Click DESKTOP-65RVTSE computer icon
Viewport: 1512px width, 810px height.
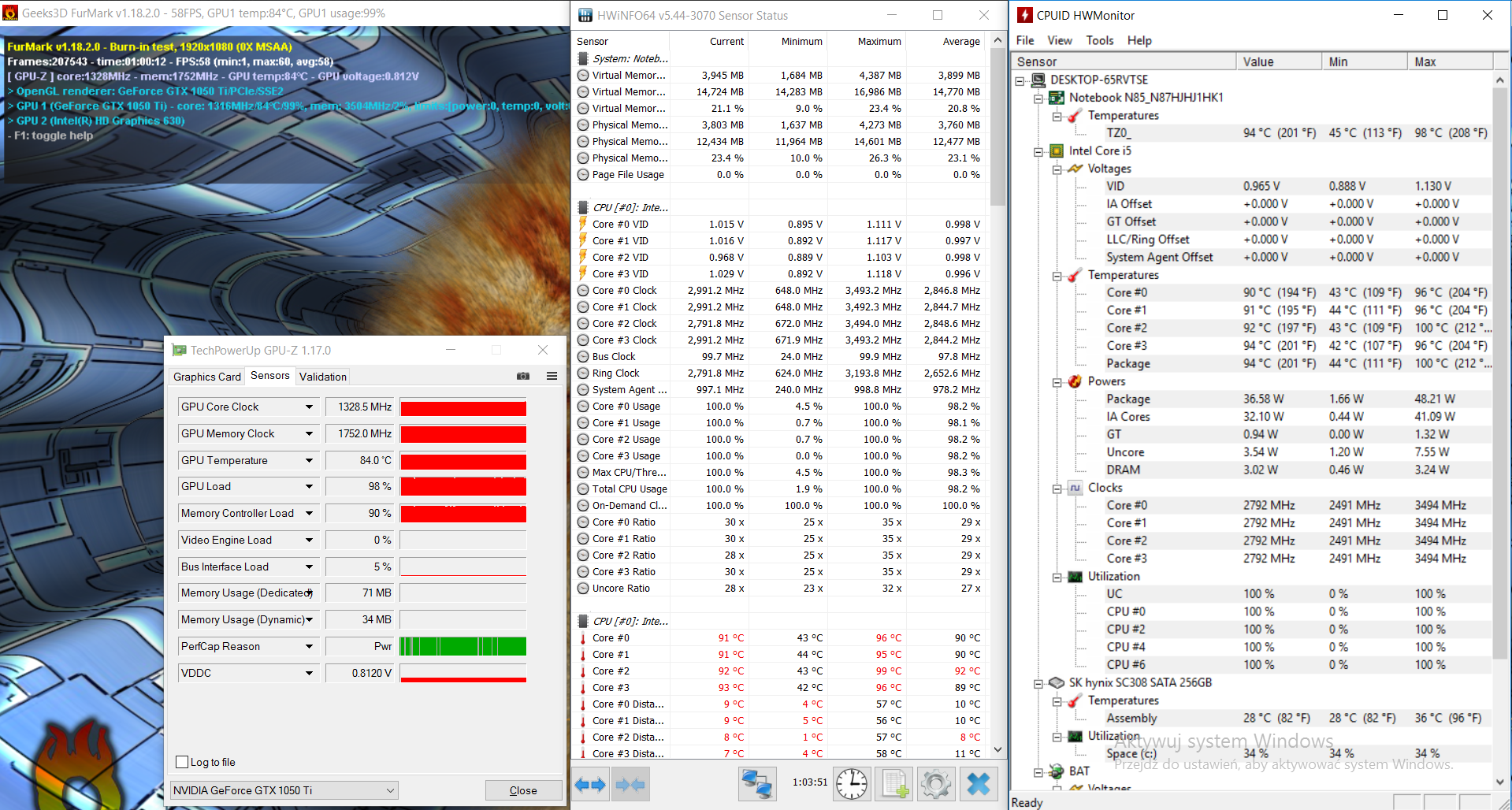click(1038, 80)
